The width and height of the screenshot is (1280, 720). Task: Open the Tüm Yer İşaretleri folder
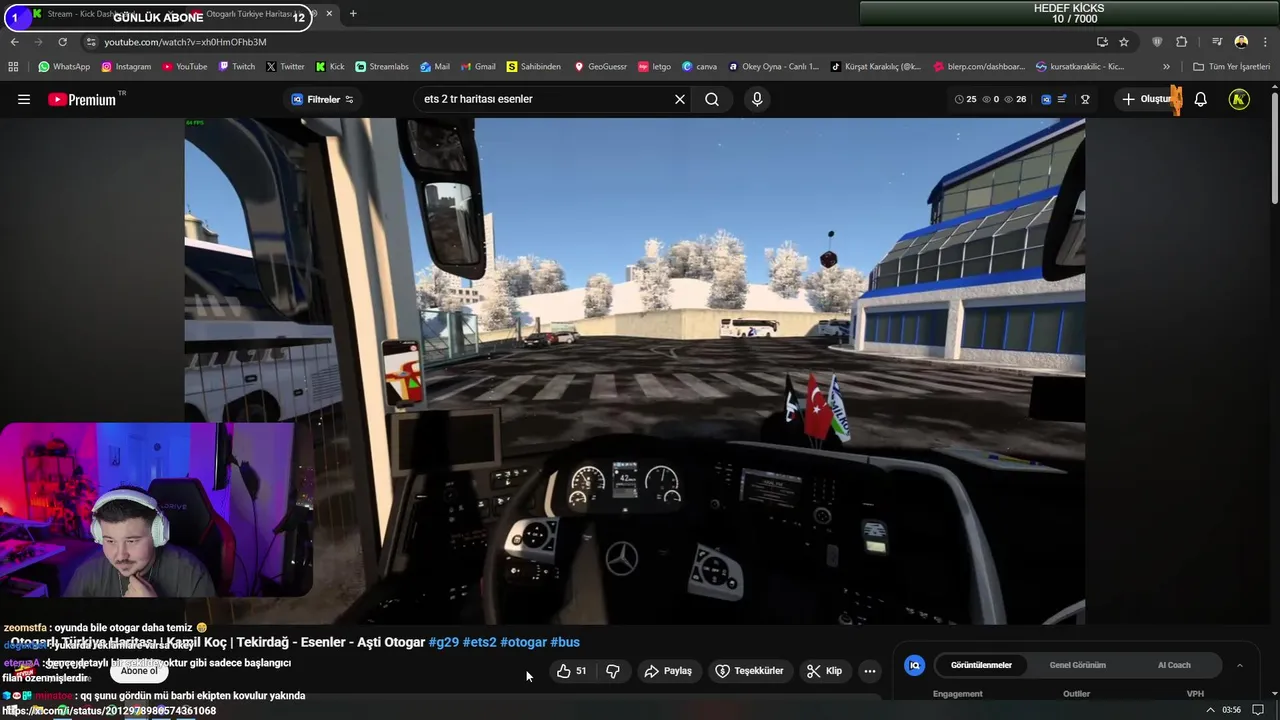(x=1231, y=67)
